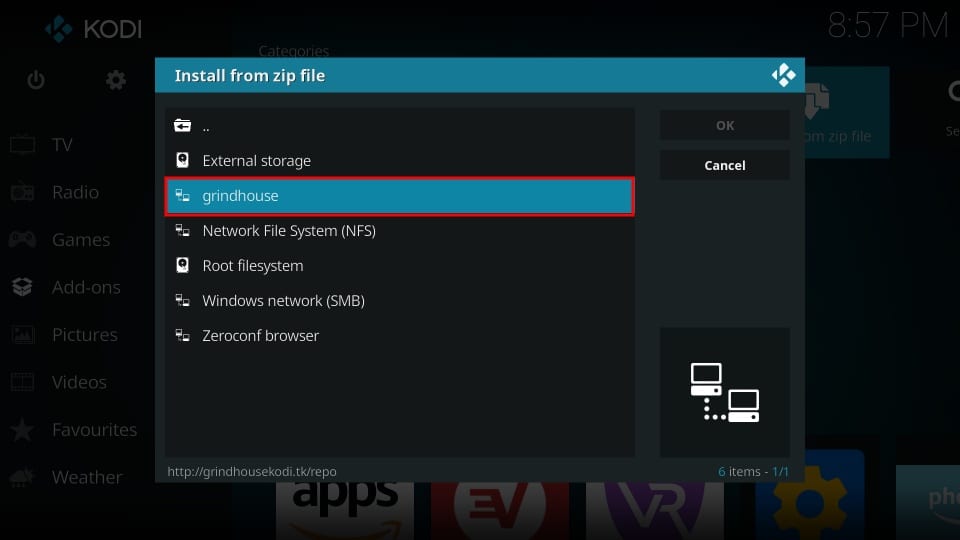Screen dimensions: 960x540
Task: Select Root filesystem entry
Action: 399,266
